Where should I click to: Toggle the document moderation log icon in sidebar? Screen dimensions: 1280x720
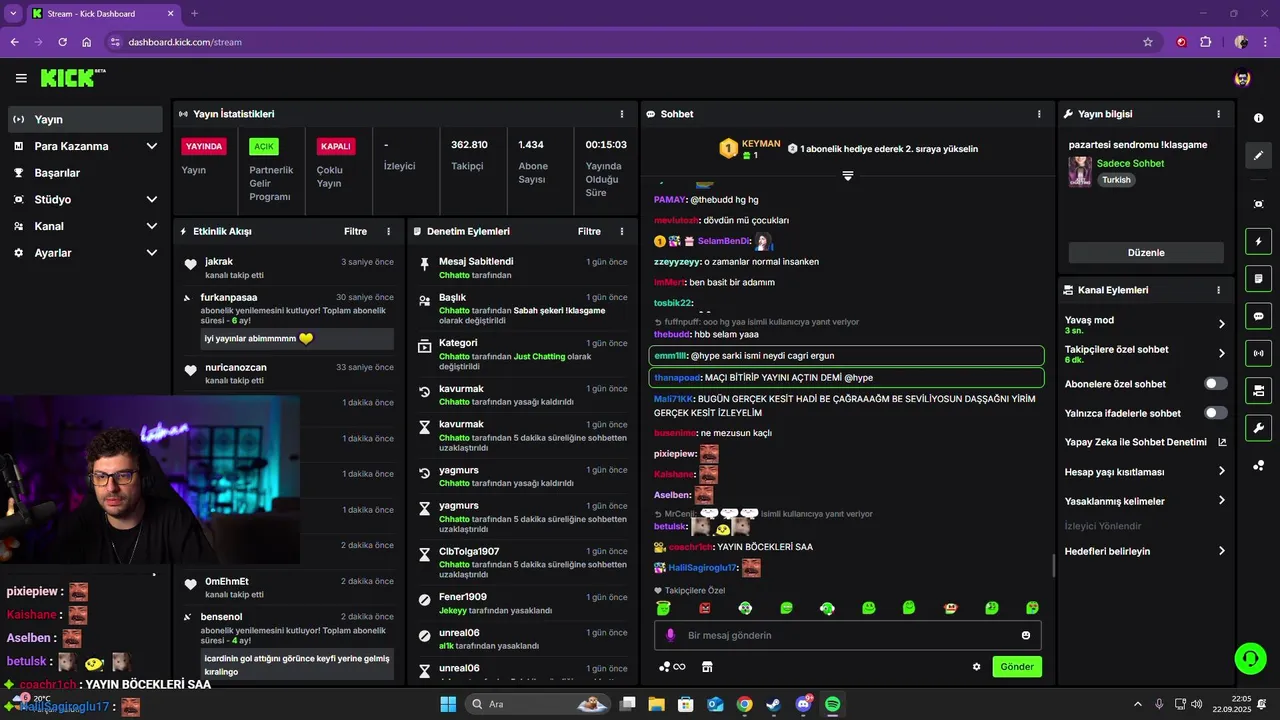(x=1258, y=278)
